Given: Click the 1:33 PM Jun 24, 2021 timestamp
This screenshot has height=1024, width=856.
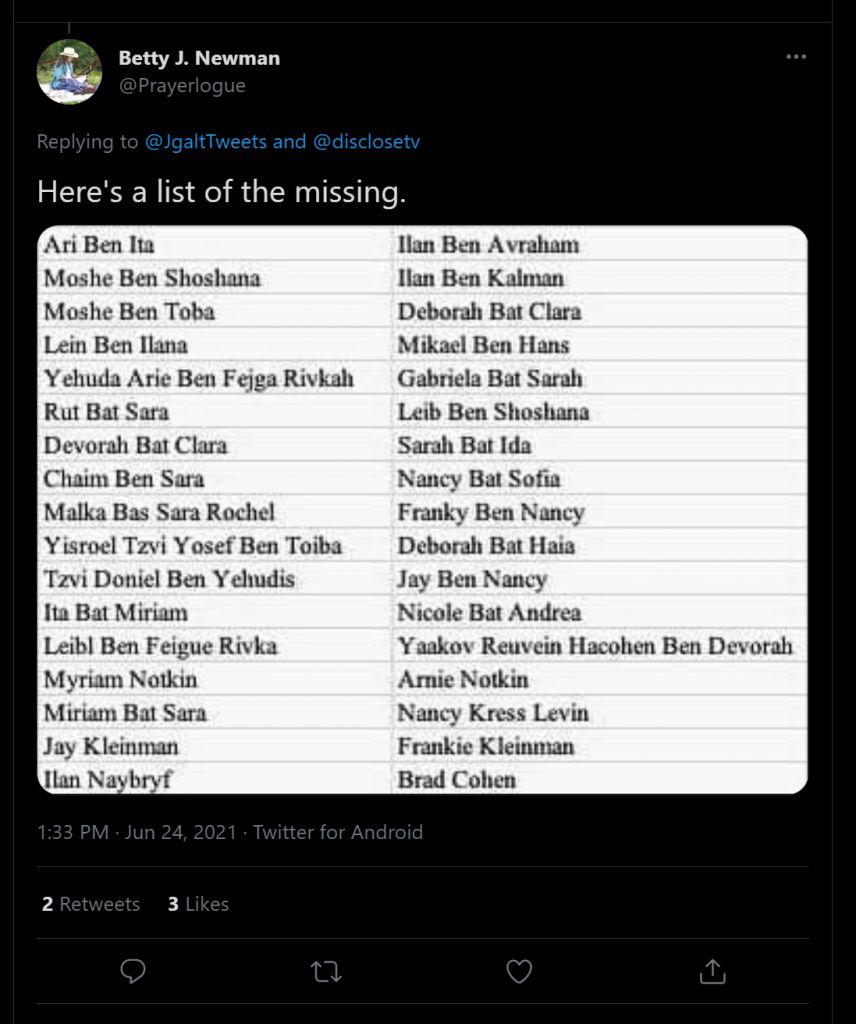Looking at the screenshot, I should 137,832.
